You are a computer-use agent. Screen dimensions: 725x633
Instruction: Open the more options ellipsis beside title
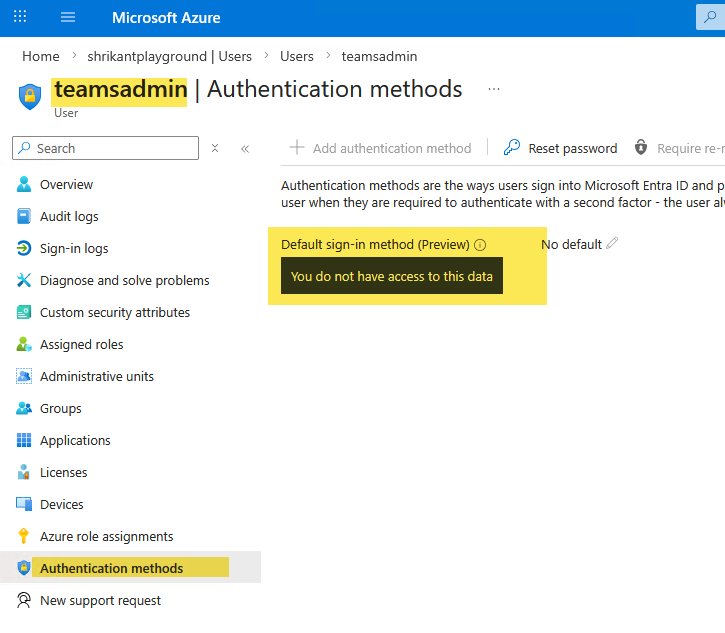point(494,89)
